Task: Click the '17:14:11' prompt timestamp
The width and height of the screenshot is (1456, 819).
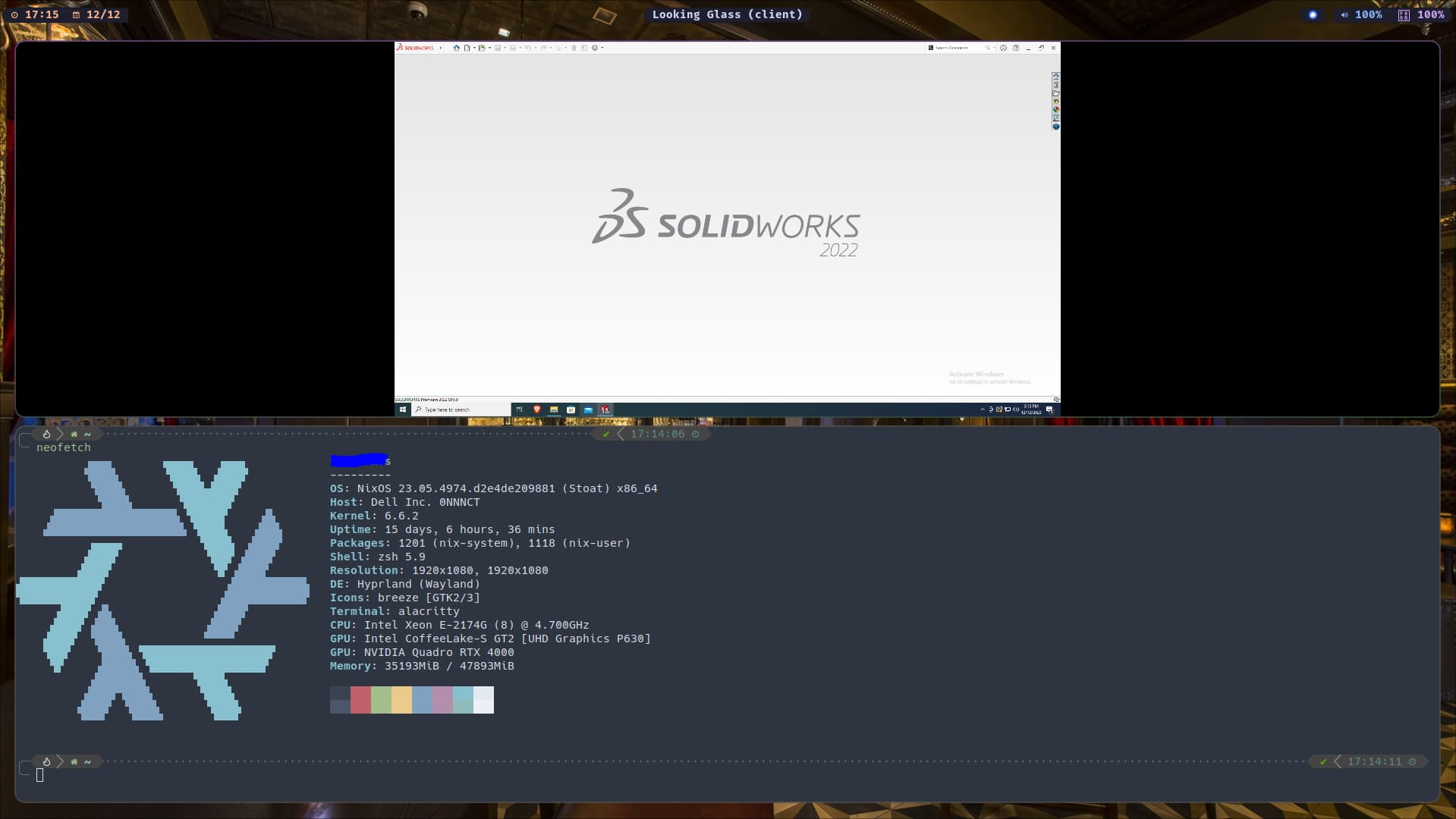Action: [x=1375, y=761]
